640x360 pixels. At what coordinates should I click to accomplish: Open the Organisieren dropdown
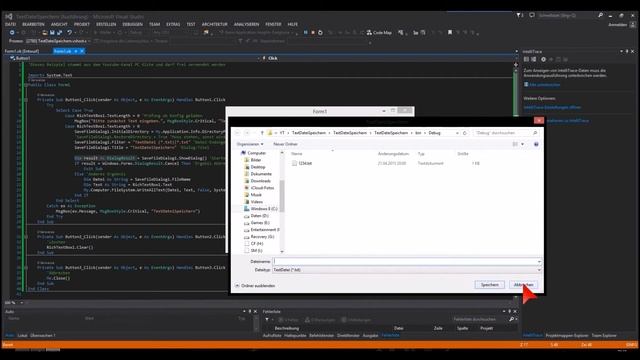pyautogui.click(x=250, y=144)
